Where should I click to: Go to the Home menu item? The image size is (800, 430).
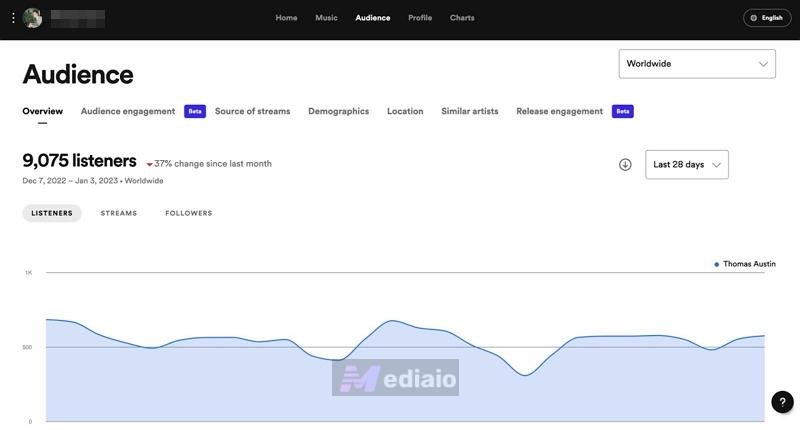[286, 18]
